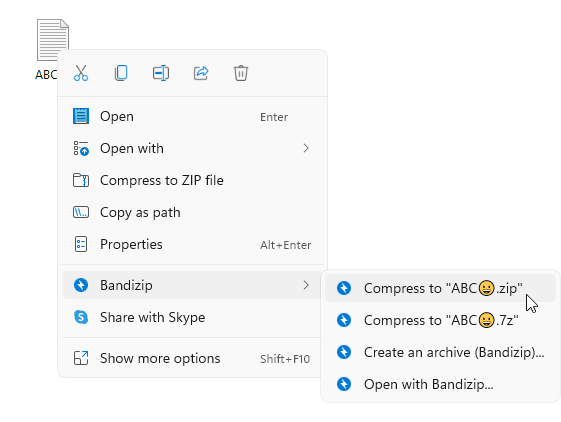Click the Copy icon in top row
This screenshot has width=561, height=422.
[x=121, y=73]
